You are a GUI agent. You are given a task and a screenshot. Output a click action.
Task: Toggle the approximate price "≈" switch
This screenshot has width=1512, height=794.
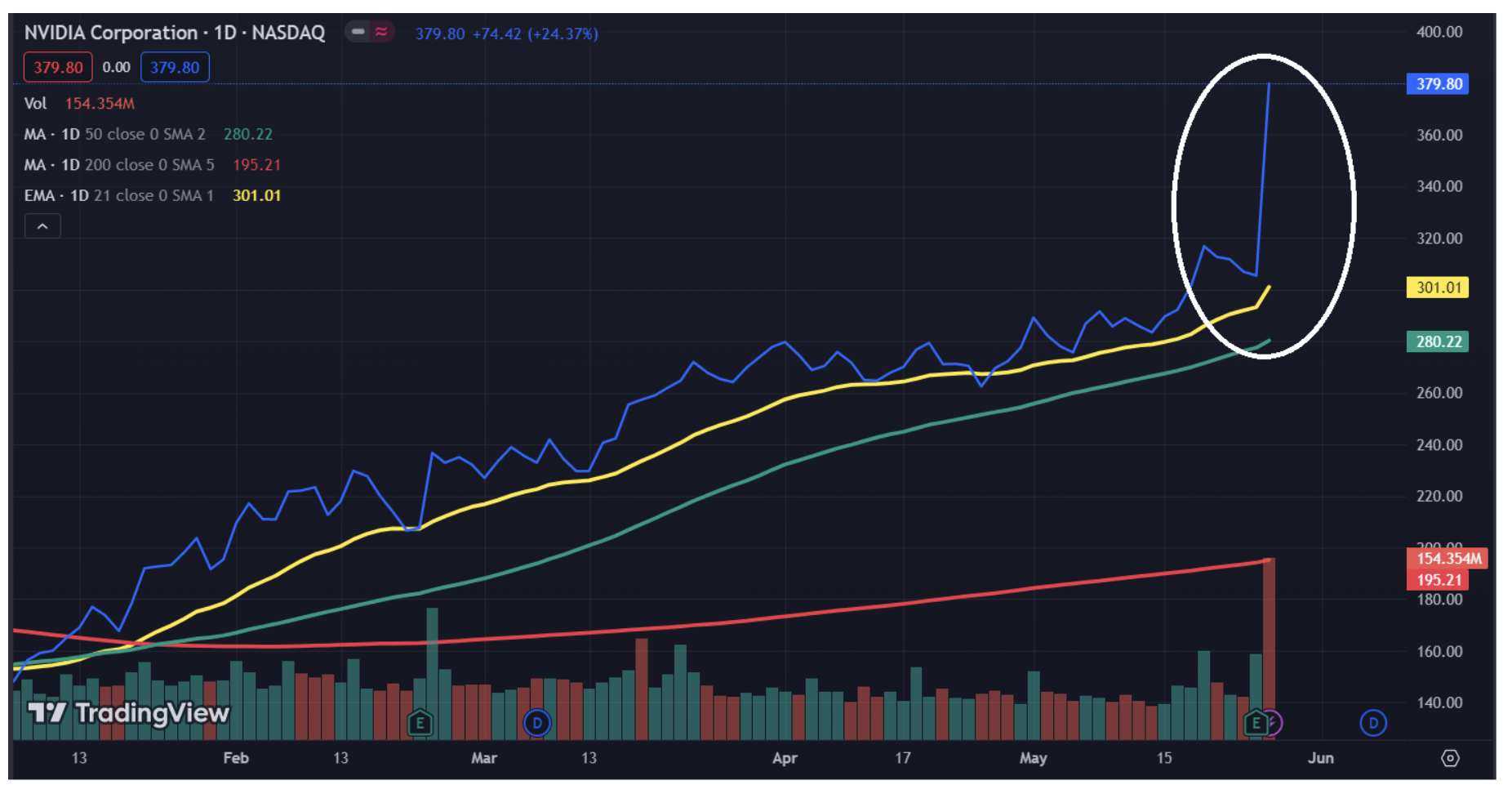[381, 33]
